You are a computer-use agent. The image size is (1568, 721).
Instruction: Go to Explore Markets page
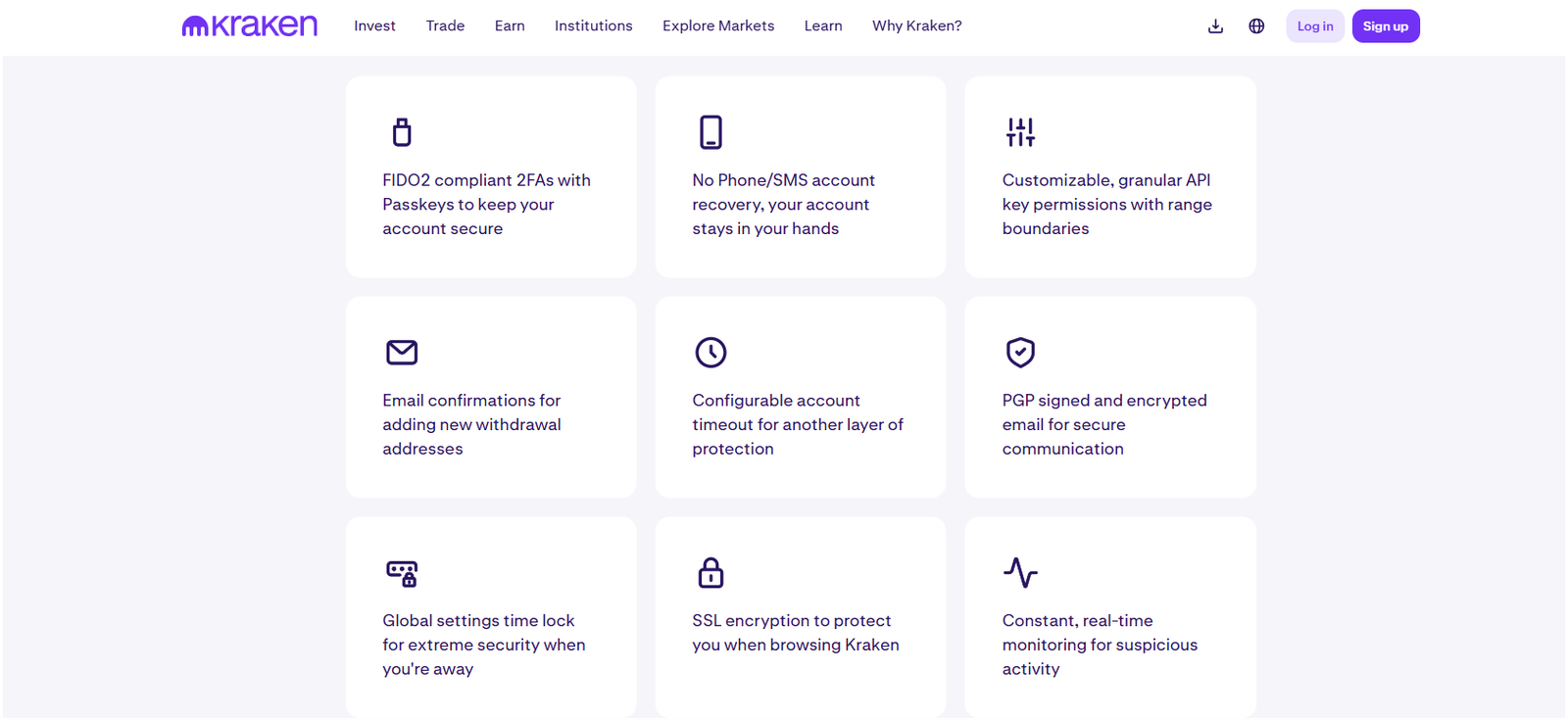718,26
